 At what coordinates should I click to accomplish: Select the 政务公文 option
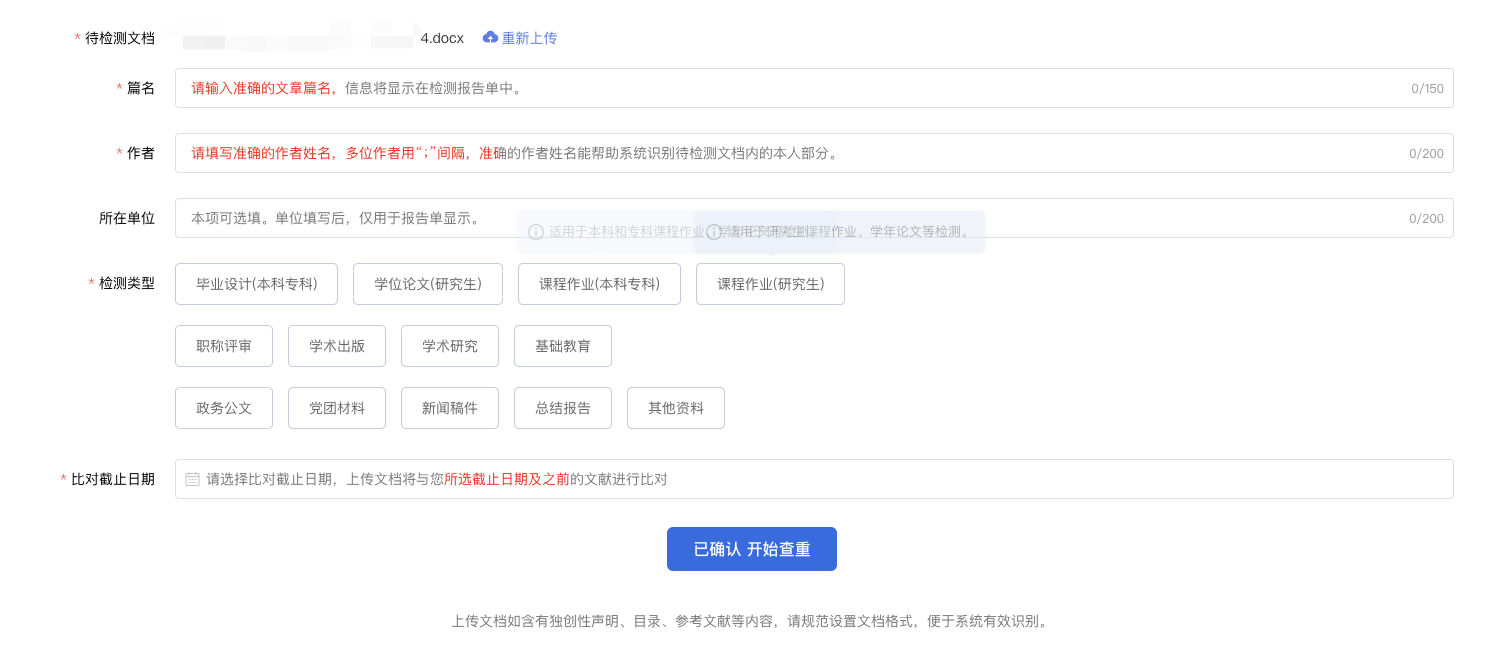click(x=224, y=408)
